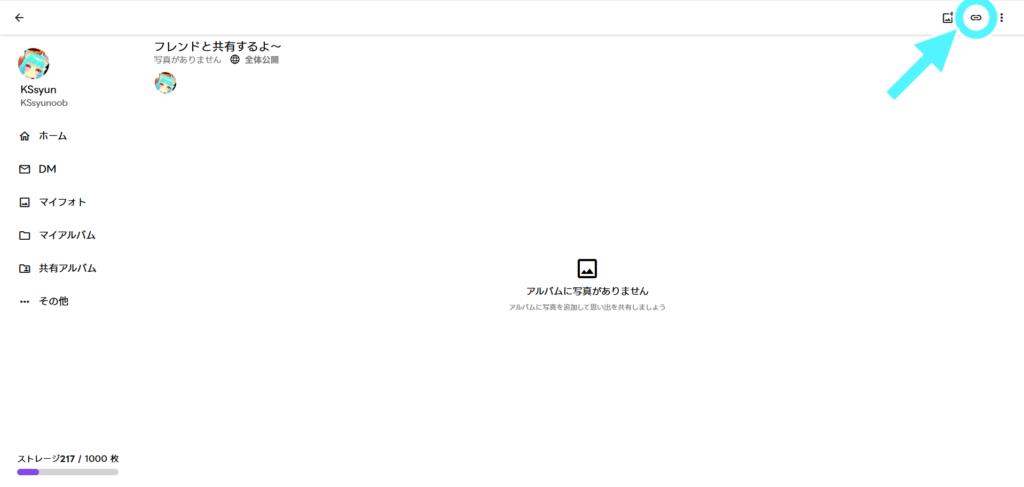This screenshot has height=487, width=1024.
Task: Click the album member avatar under the title
Action: (165, 83)
